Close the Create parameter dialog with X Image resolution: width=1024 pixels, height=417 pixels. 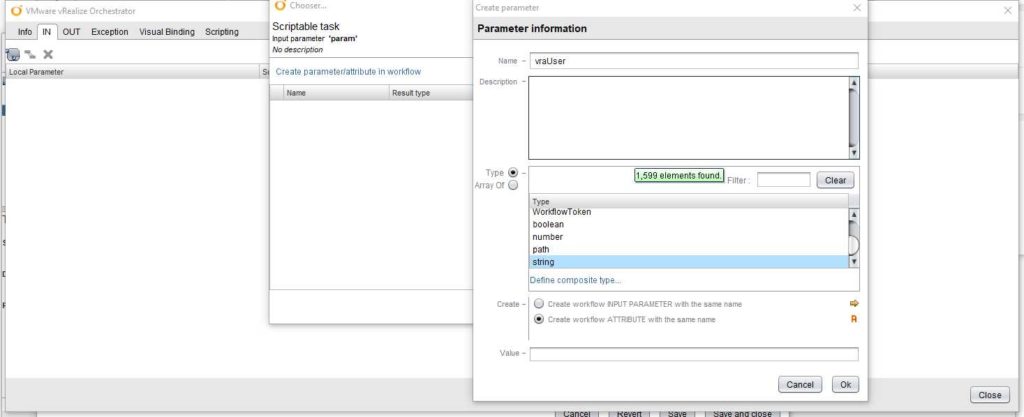[x=857, y=8]
